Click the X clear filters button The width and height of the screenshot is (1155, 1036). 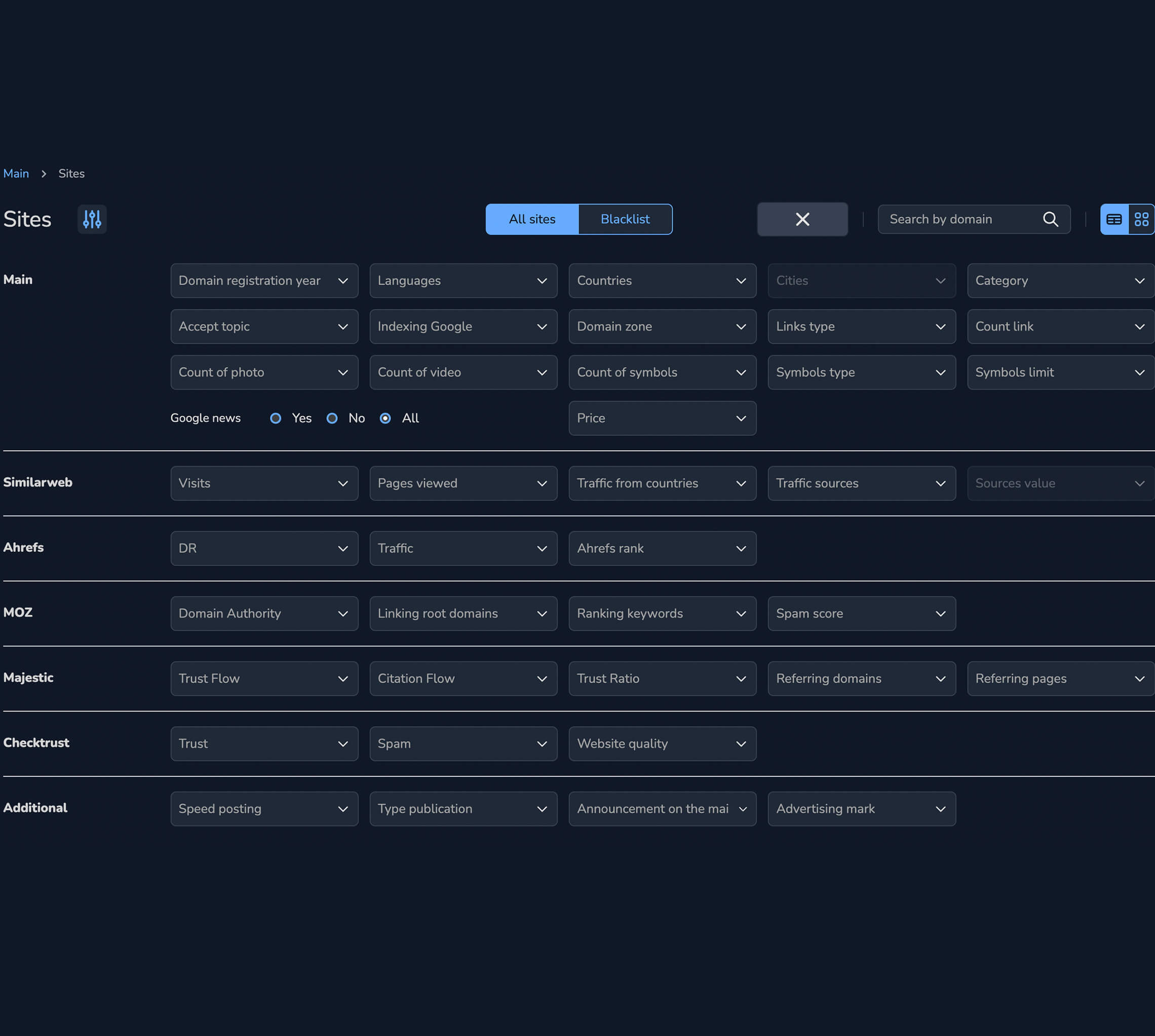pyautogui.click(x=802, y=219)
